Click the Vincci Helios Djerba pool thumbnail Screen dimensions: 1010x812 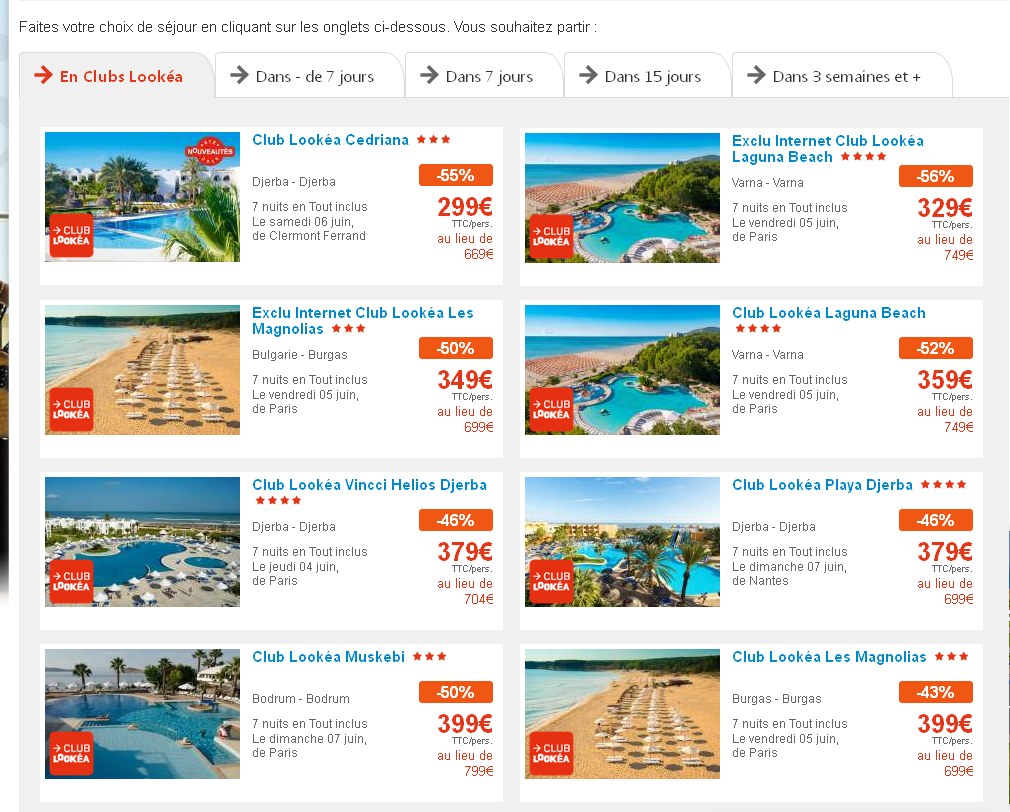coord(142,542)
